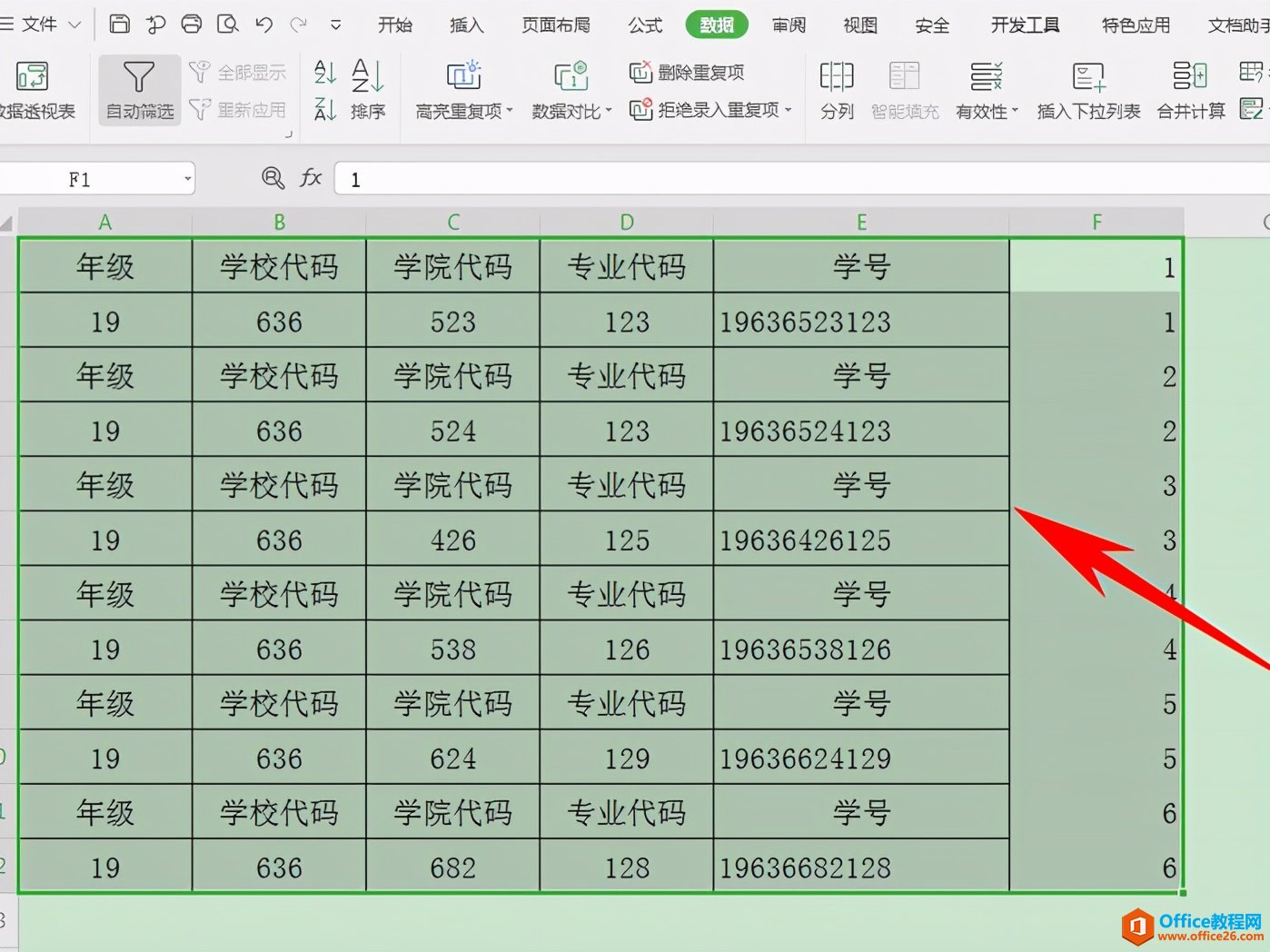
Task: Click 全部显示 show all filter button
Action: coord(238,72)
